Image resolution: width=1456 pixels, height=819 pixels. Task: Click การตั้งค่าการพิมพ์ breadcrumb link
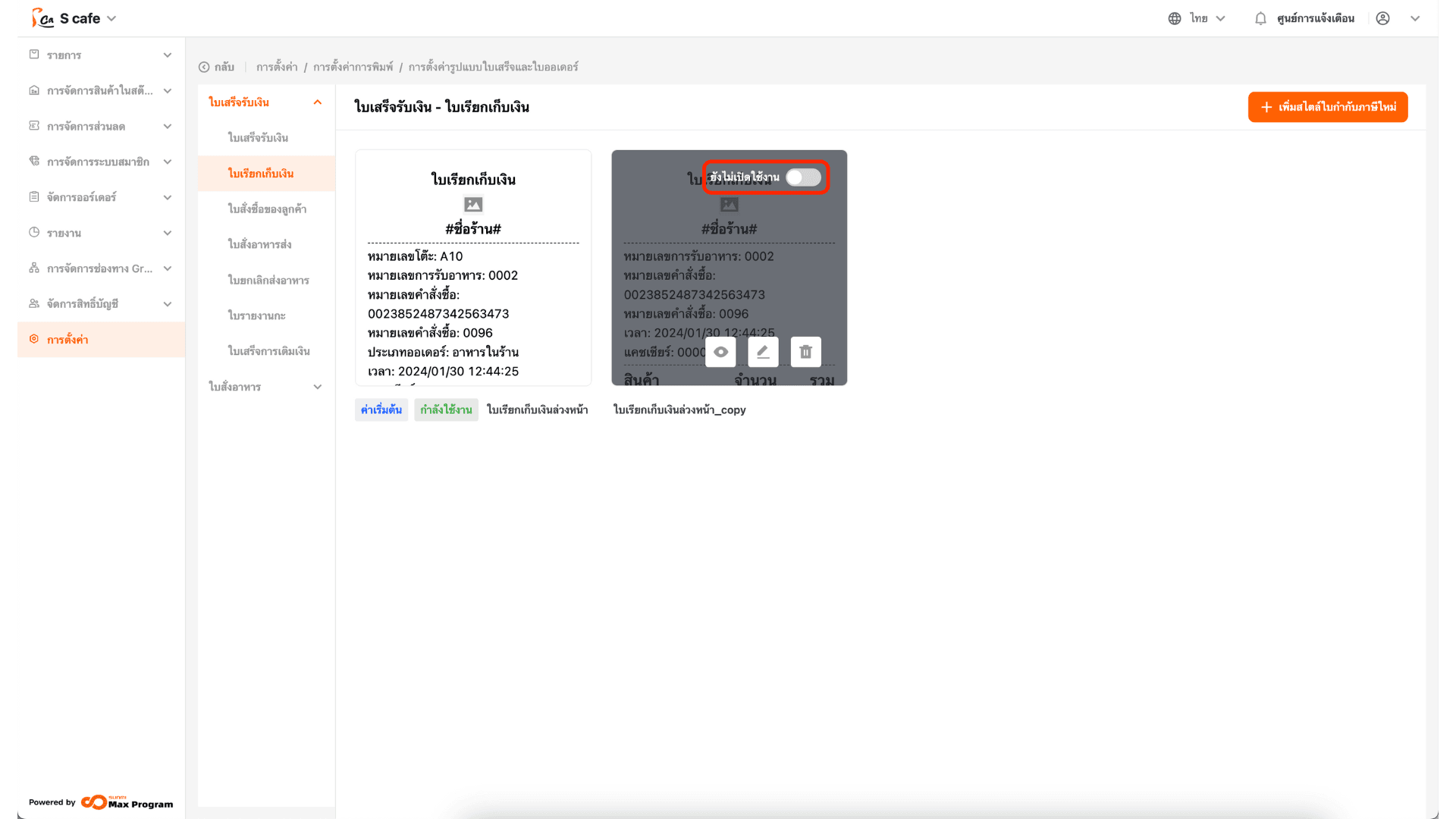353,67
